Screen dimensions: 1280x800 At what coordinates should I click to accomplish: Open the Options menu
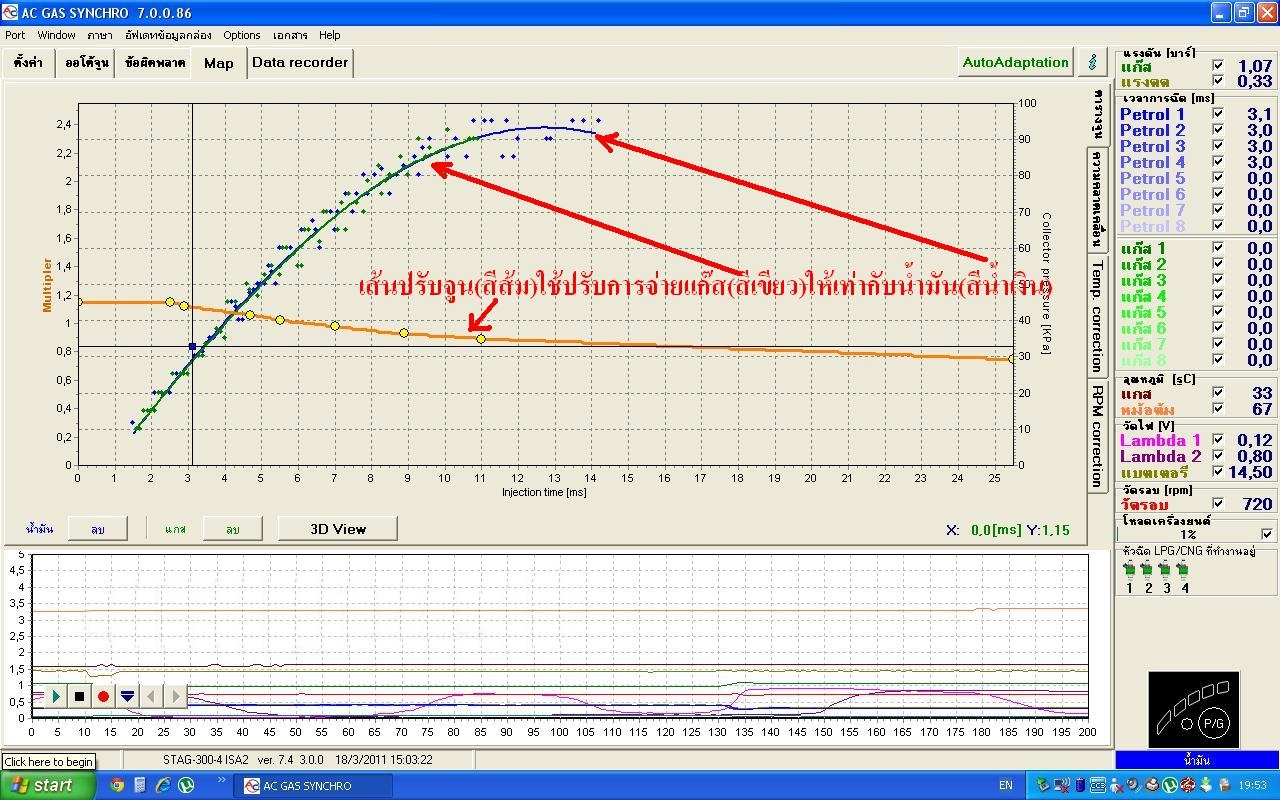coord(242,35)
